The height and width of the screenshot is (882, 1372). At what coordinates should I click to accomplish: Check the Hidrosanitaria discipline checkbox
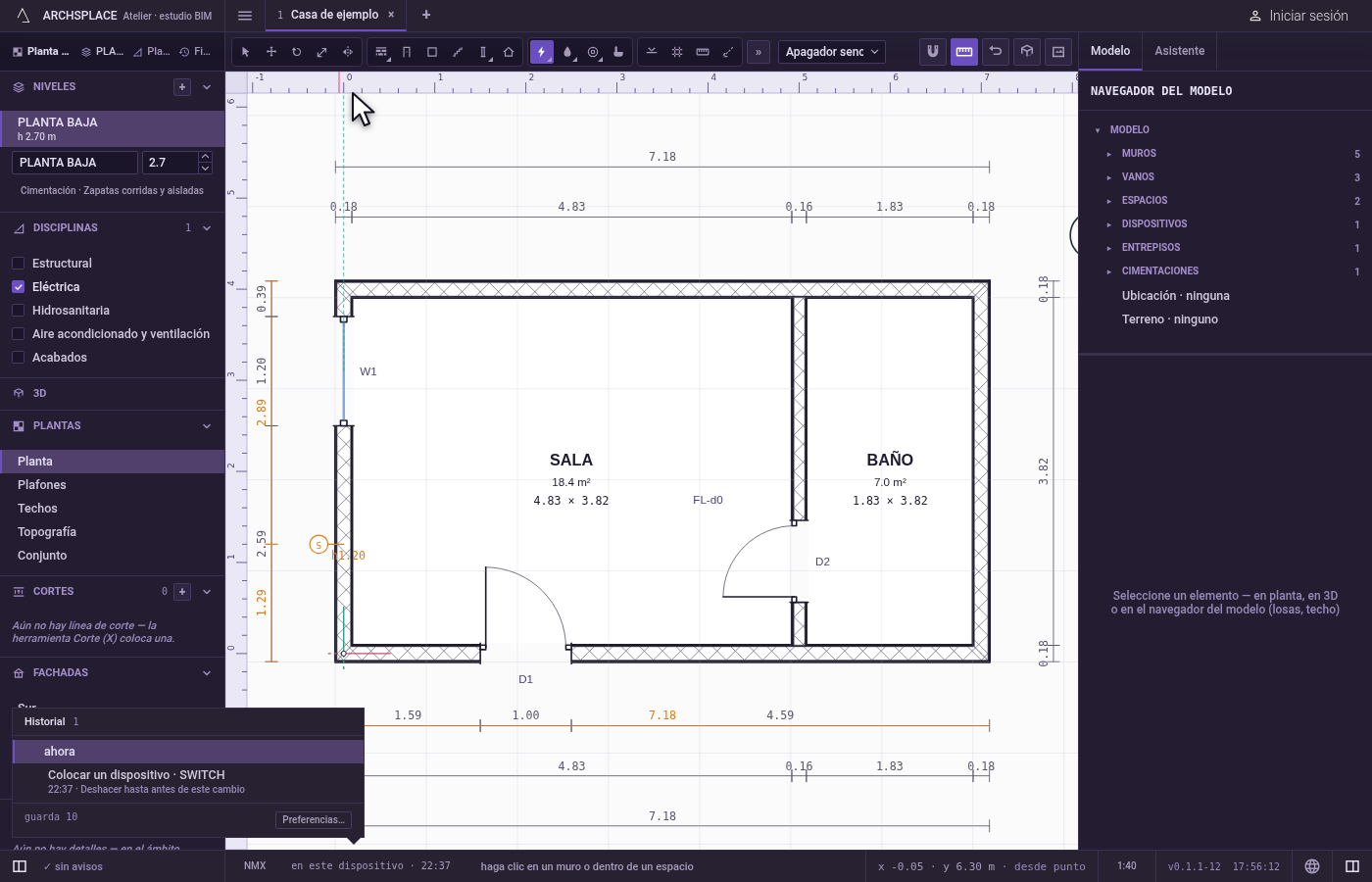click(18, 311)
